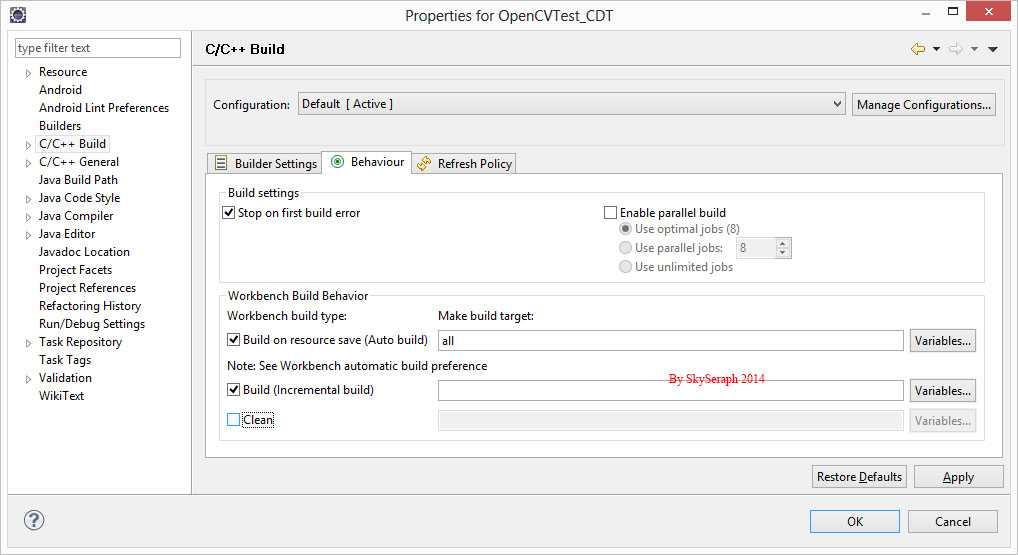Expand the Resource tree node
The width and height of the screenshot is (1018, 555).
point(28,72)
